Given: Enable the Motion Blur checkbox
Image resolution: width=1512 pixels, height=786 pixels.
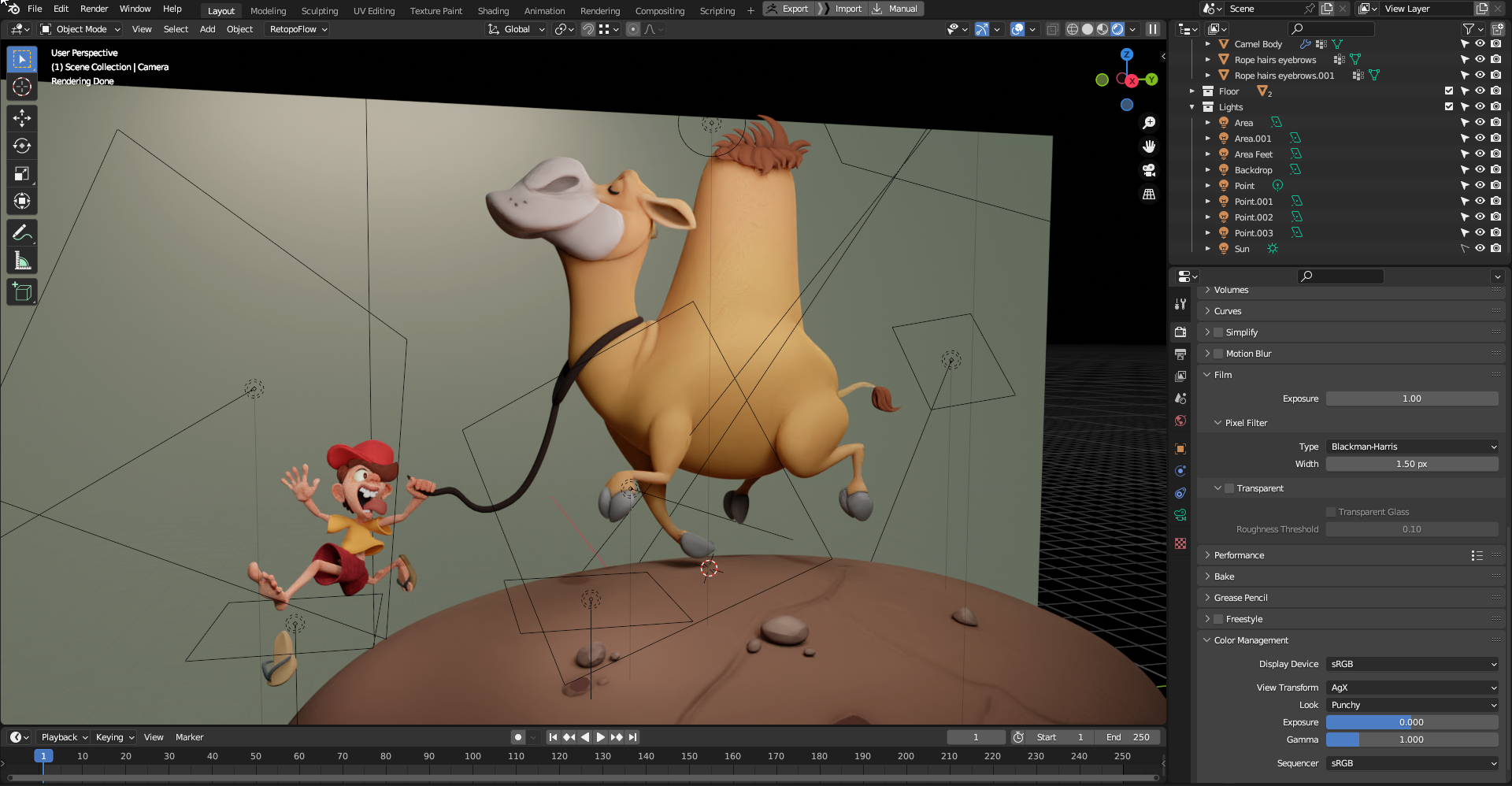Looking at the screenshot, I should (1218, 354).
